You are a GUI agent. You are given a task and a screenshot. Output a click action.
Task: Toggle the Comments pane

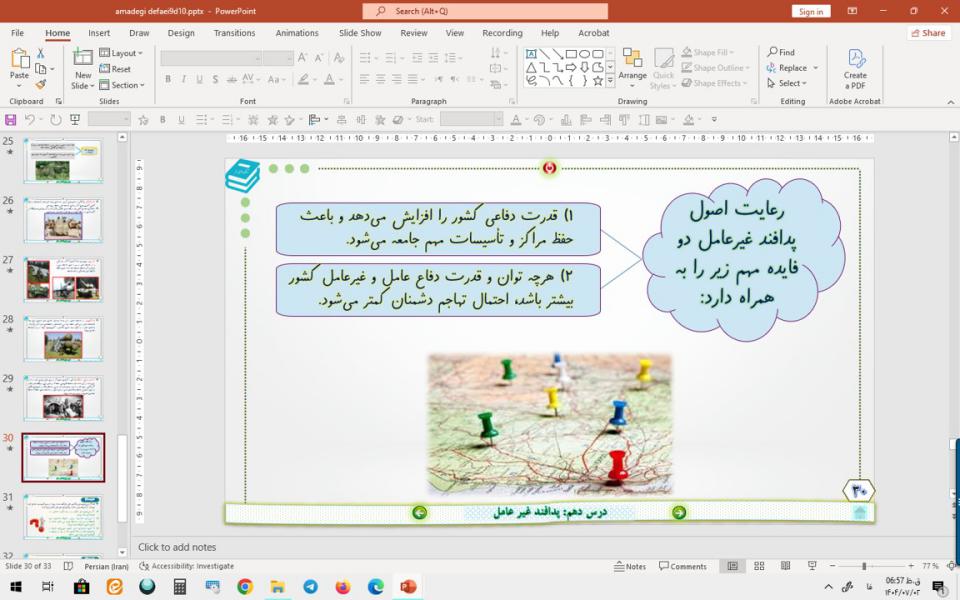[x=682, y=566]
